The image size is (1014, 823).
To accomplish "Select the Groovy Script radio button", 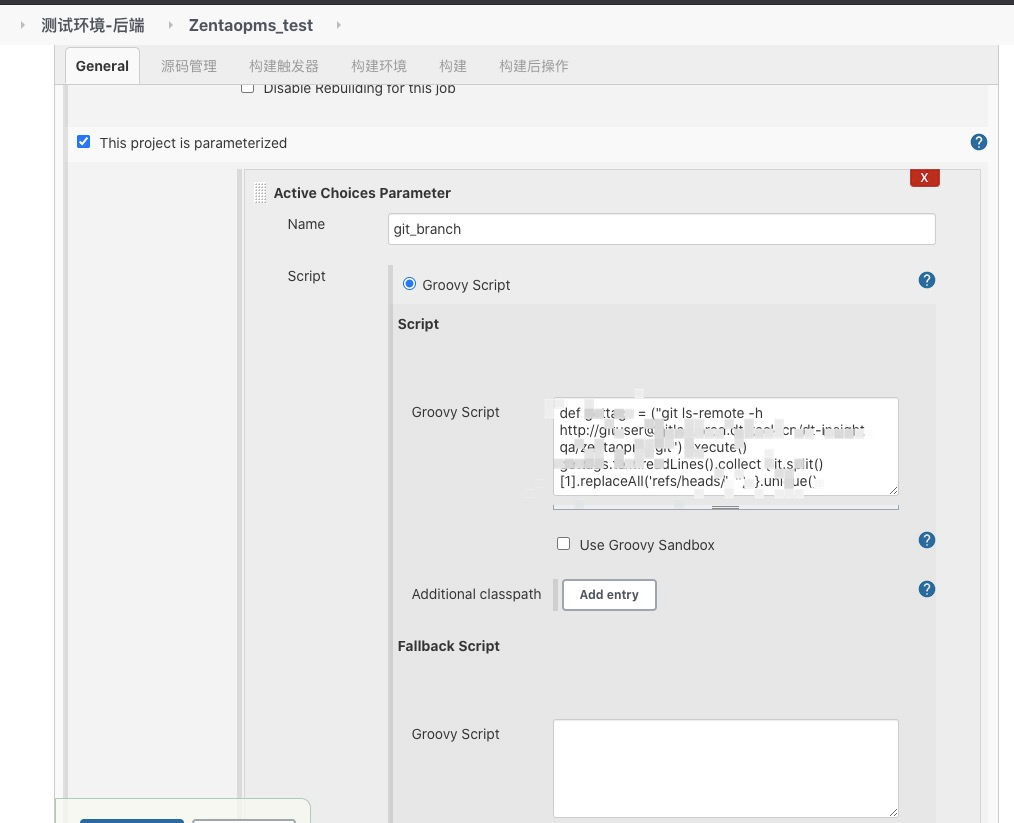I will pos(409,284).
